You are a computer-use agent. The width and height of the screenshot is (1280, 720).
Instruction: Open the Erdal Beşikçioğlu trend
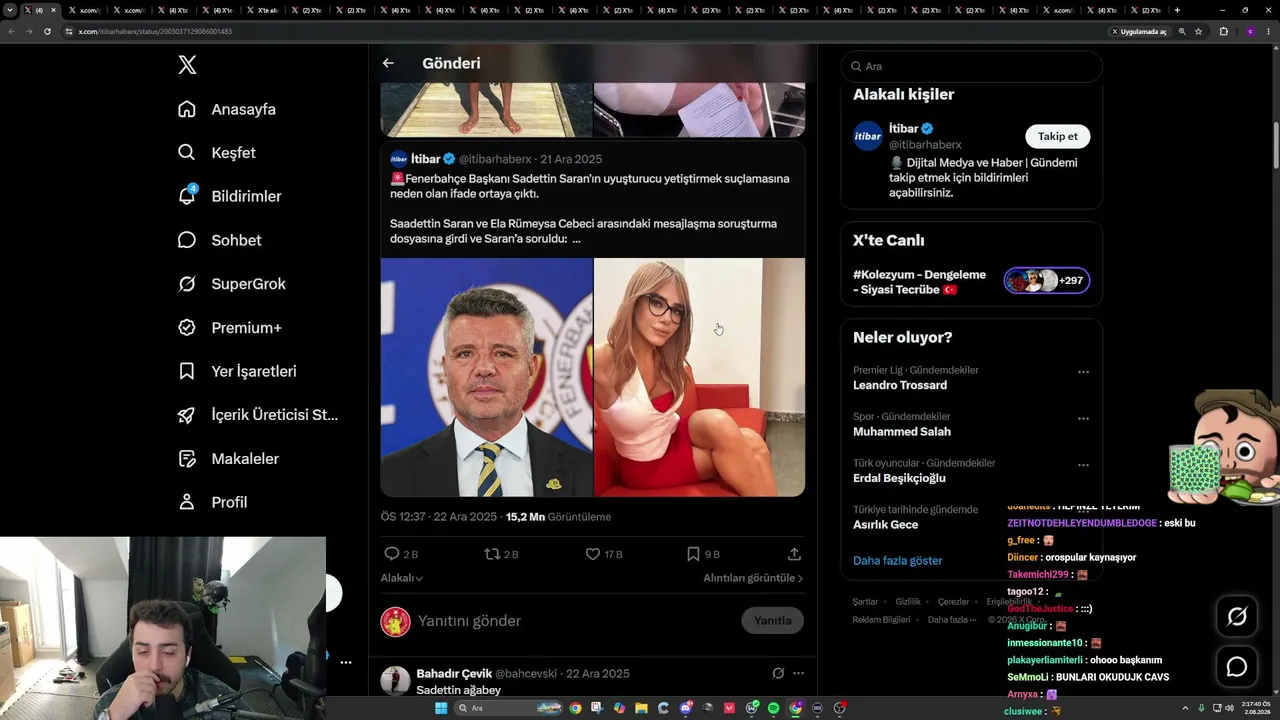click(899, 478)
